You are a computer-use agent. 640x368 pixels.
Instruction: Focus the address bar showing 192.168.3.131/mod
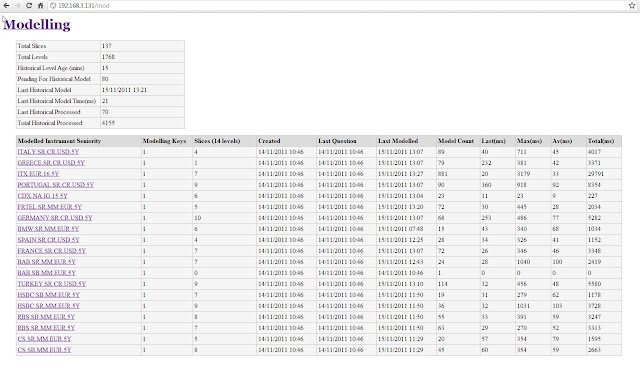point(339,6)
